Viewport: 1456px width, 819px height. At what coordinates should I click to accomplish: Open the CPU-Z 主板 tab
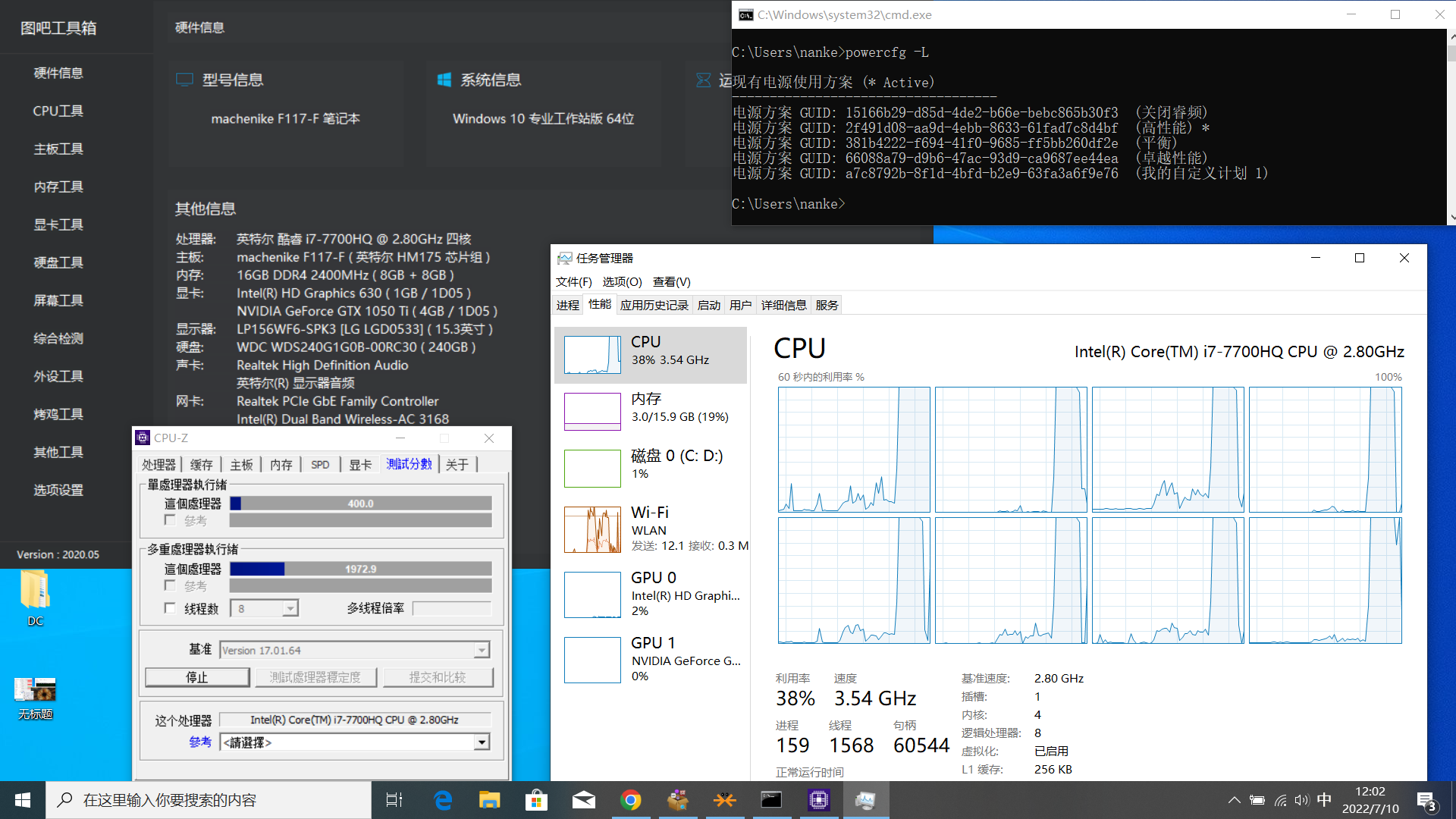coord(241,464)
